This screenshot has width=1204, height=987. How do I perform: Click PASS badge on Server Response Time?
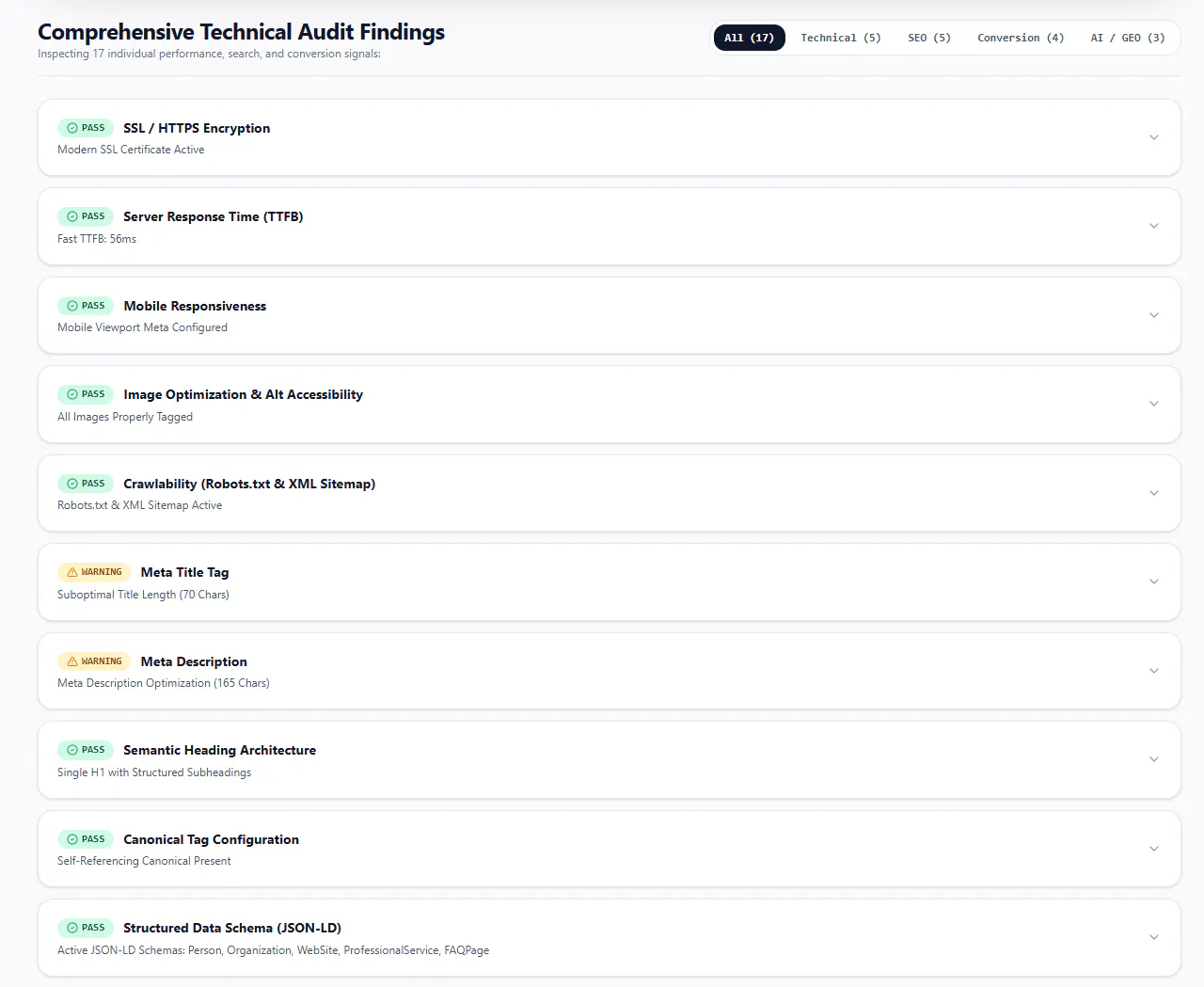(86, 216)
